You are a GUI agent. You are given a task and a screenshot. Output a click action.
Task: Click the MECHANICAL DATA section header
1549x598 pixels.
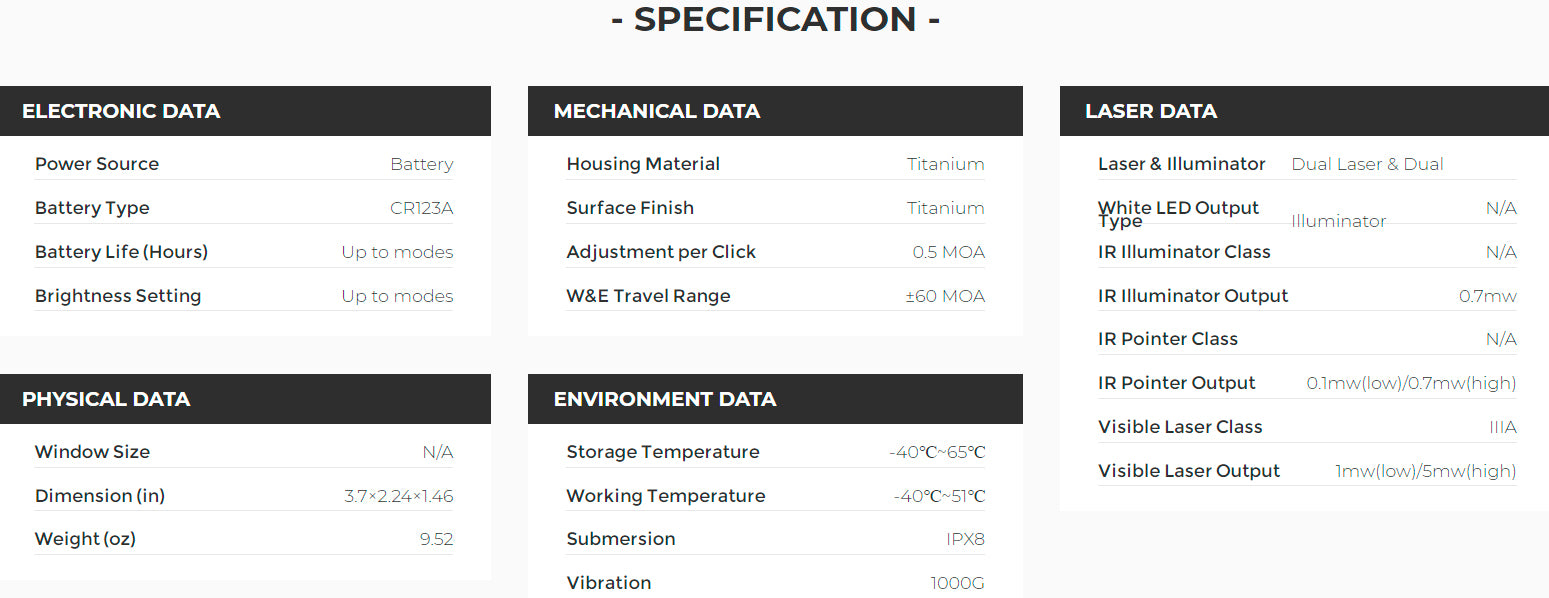tap(657, 111)
